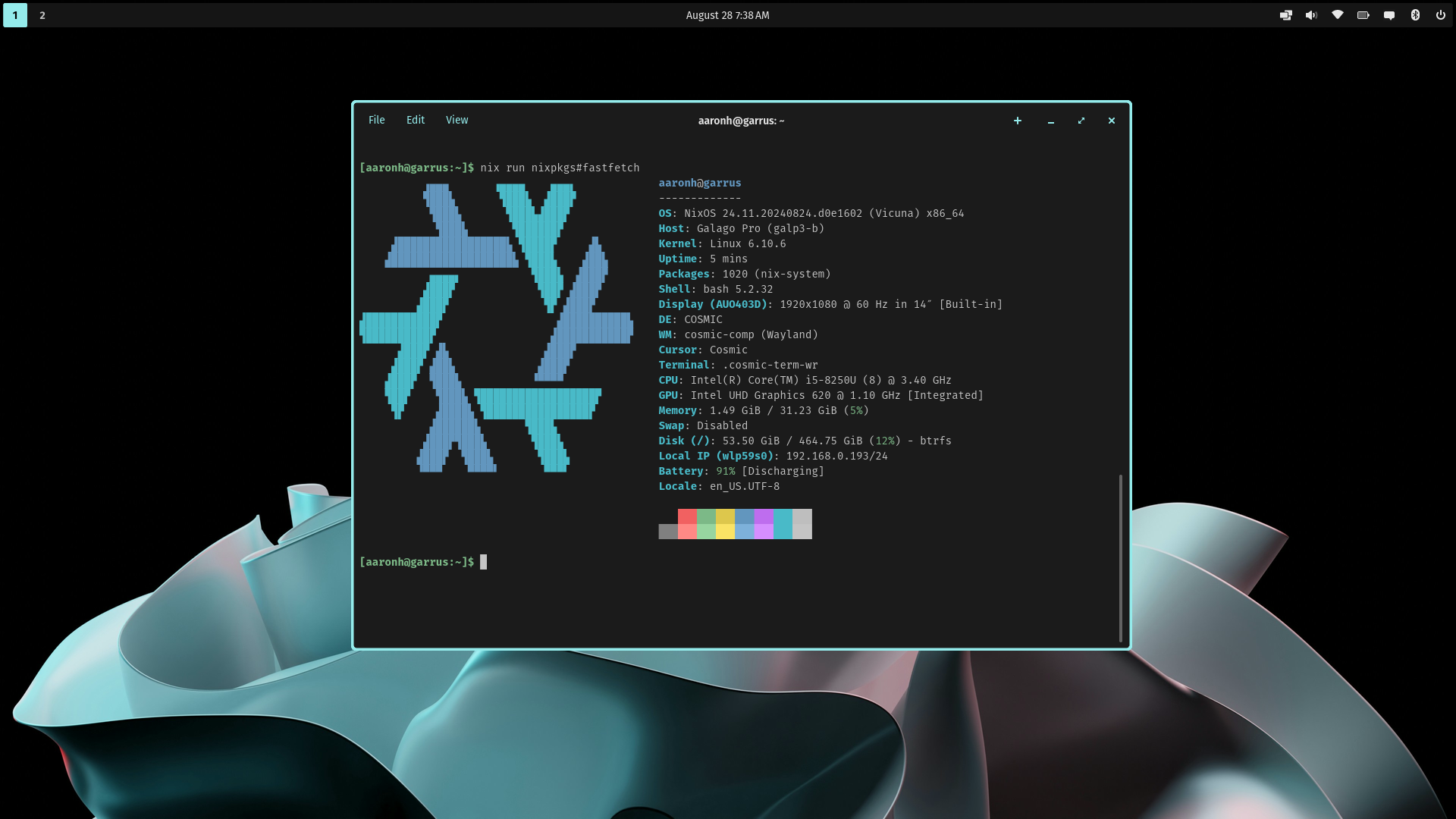Minimize the terminal window

[1051, 121]
